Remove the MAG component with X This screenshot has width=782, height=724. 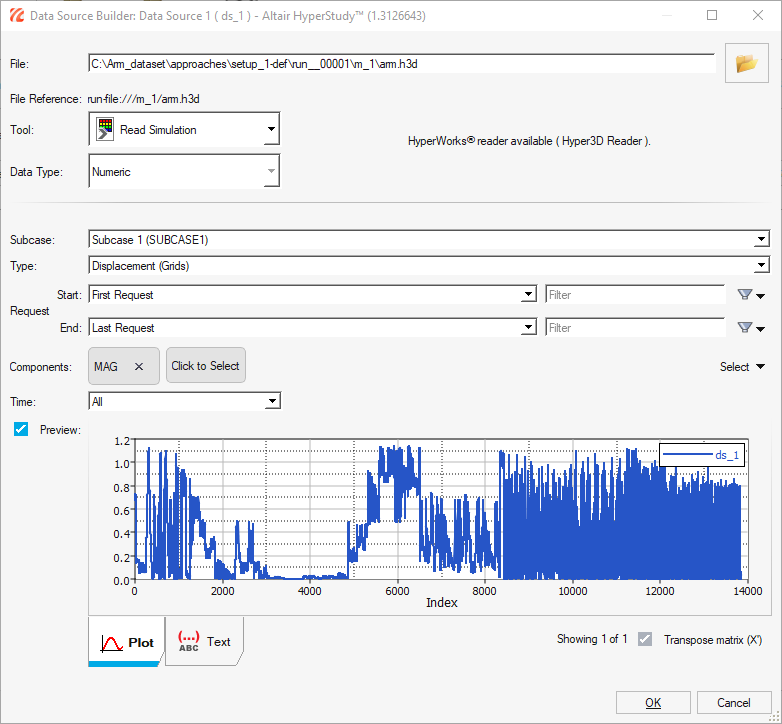pos(139,366)
